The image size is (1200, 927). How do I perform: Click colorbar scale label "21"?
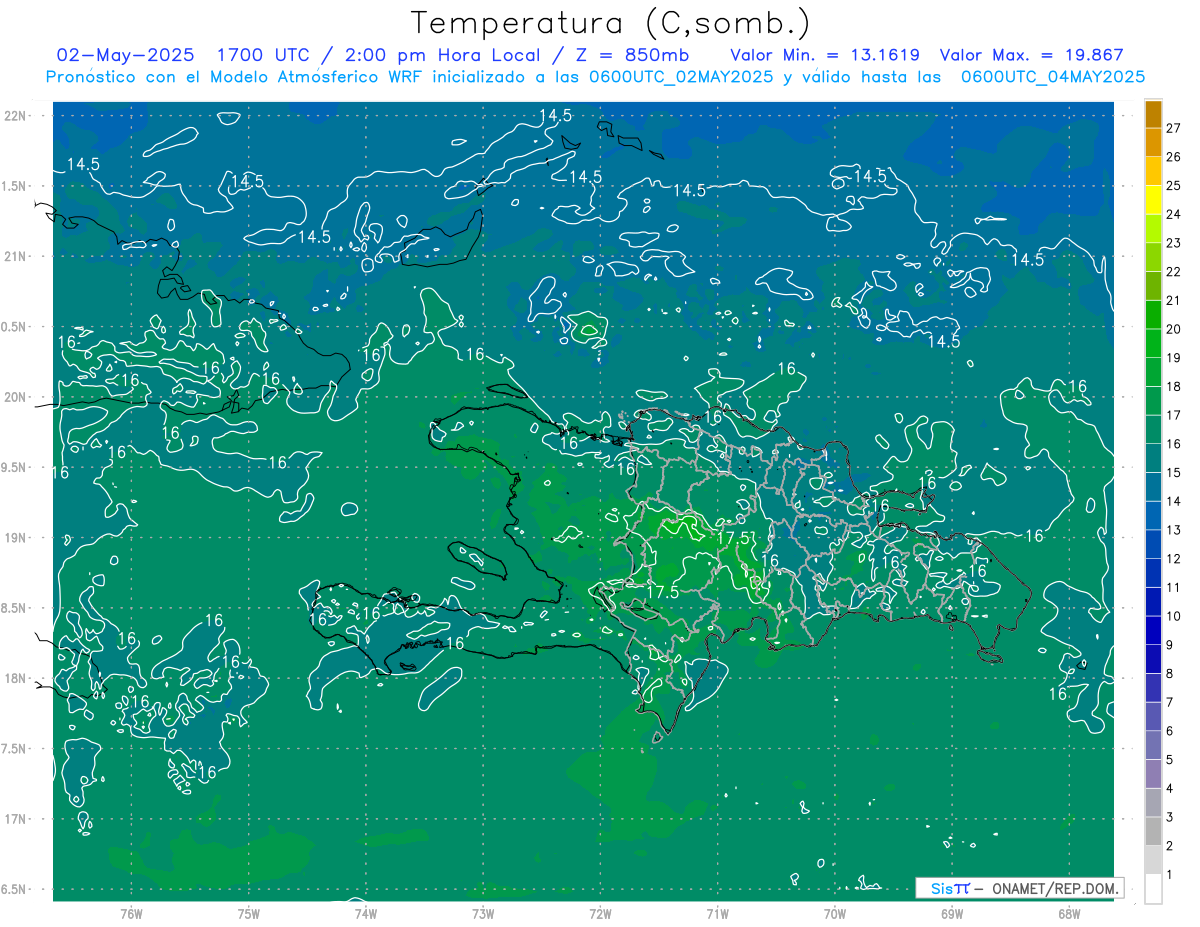[x=1173, y=300]
